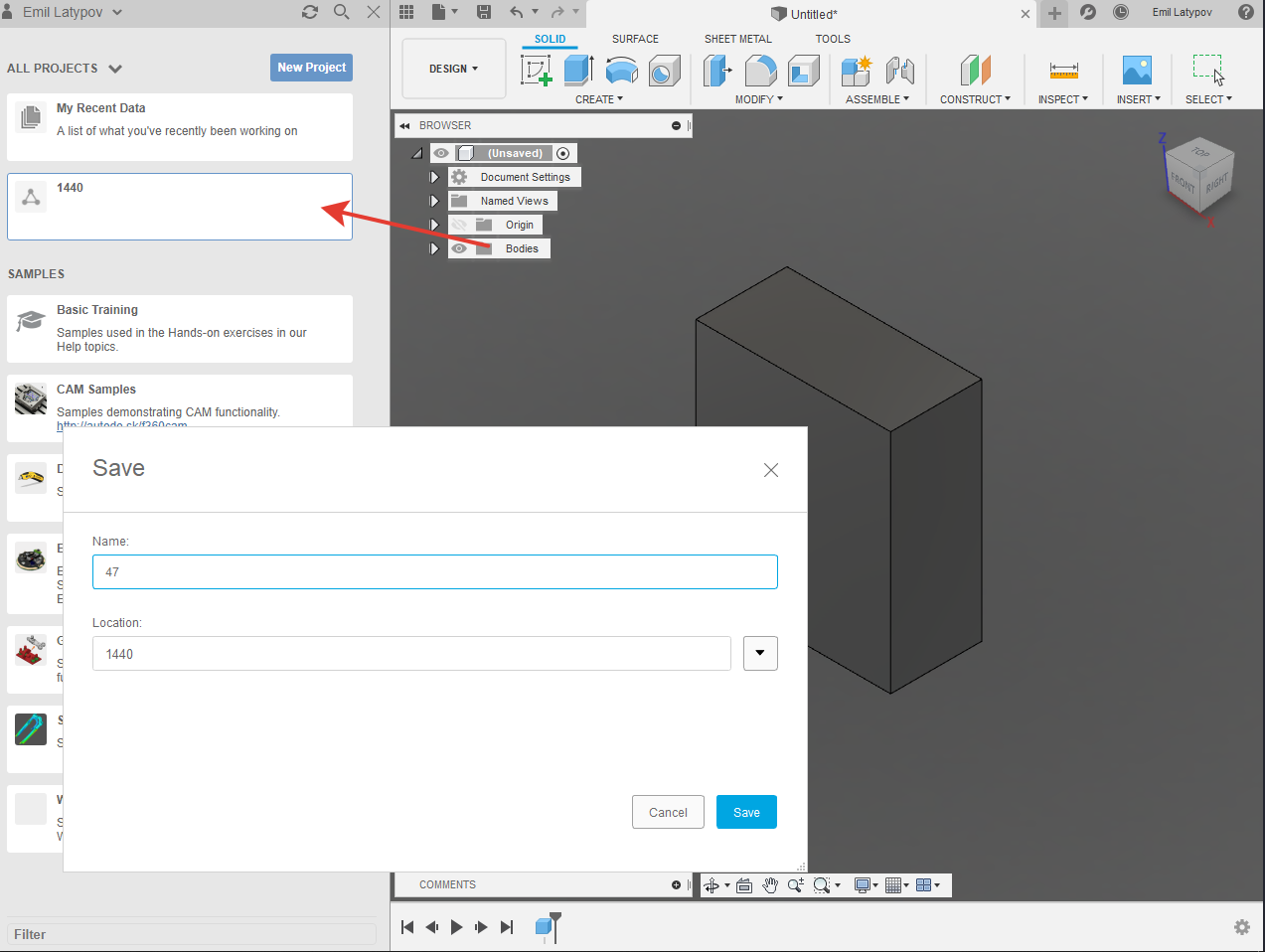Select the Revolve tool icon

622,71
